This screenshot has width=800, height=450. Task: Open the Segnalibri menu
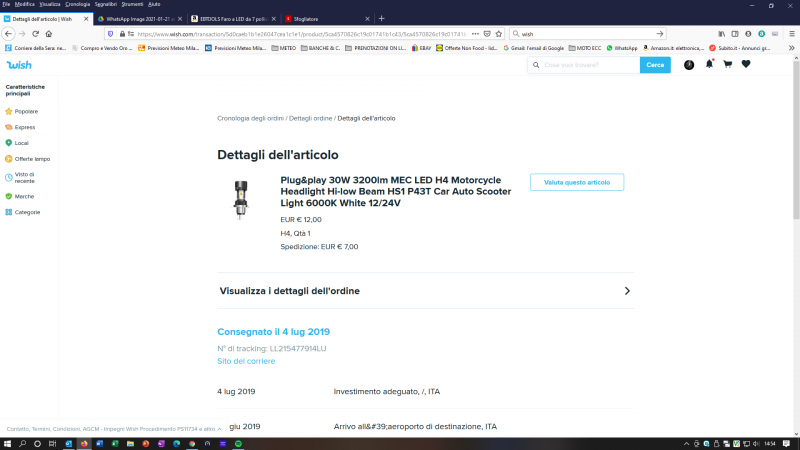click(106, 4)
